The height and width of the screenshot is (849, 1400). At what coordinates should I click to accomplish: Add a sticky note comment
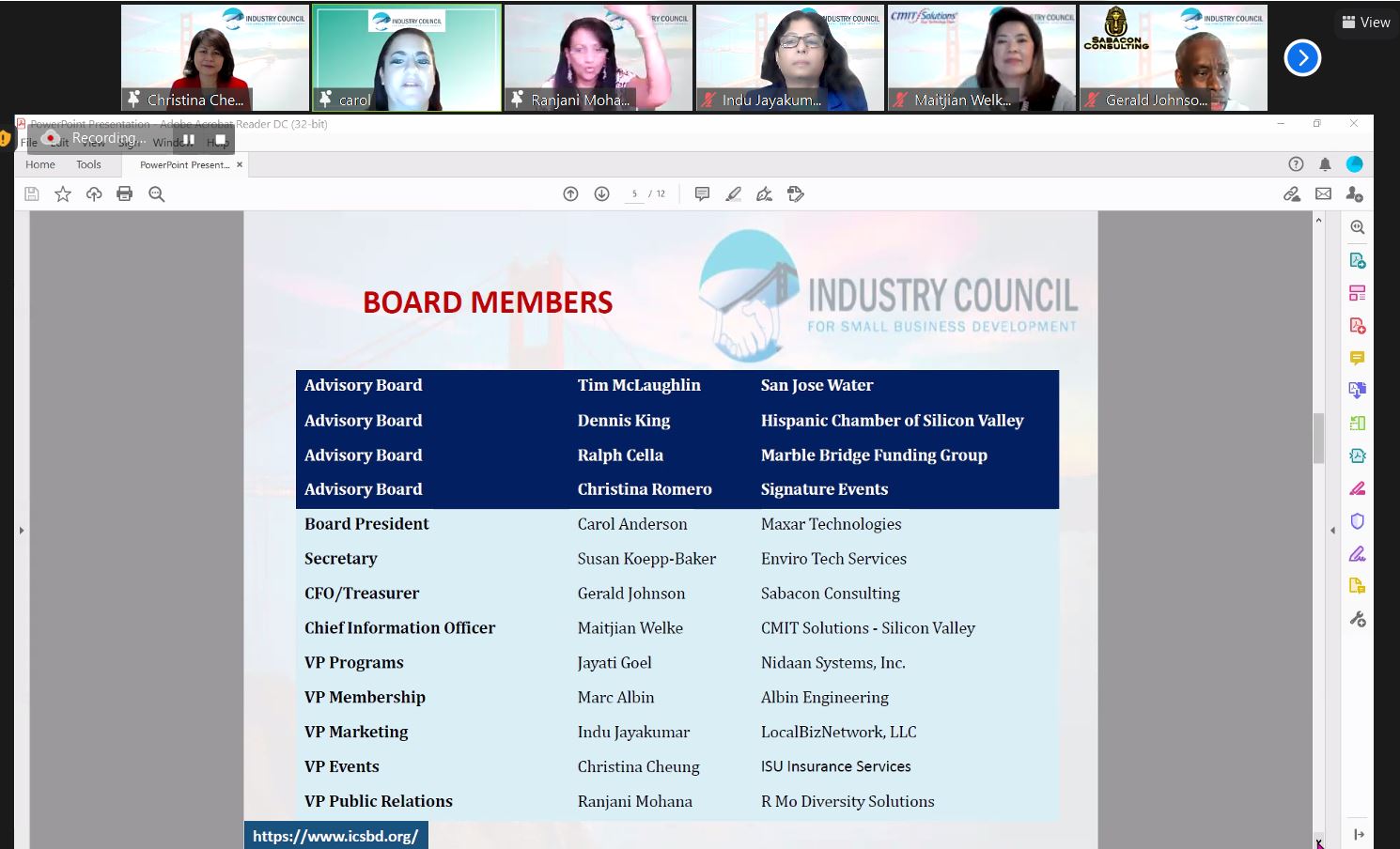[x=702, y=193]
